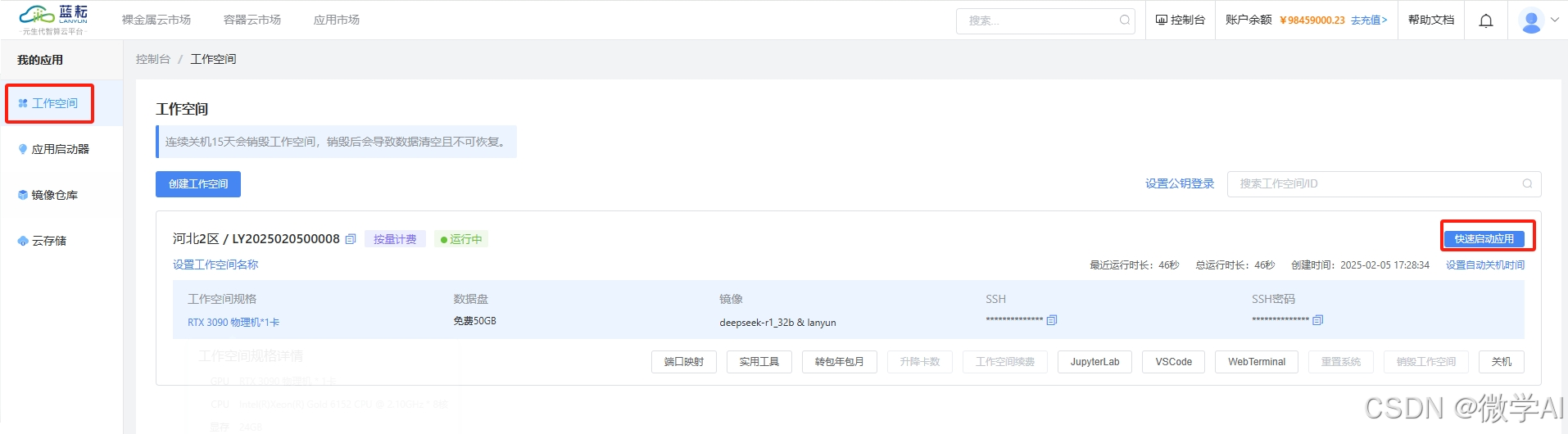Screen dimensions: 1568x434
Task: Click the 去充值 recharge link
Action: tap(1369, 20)
